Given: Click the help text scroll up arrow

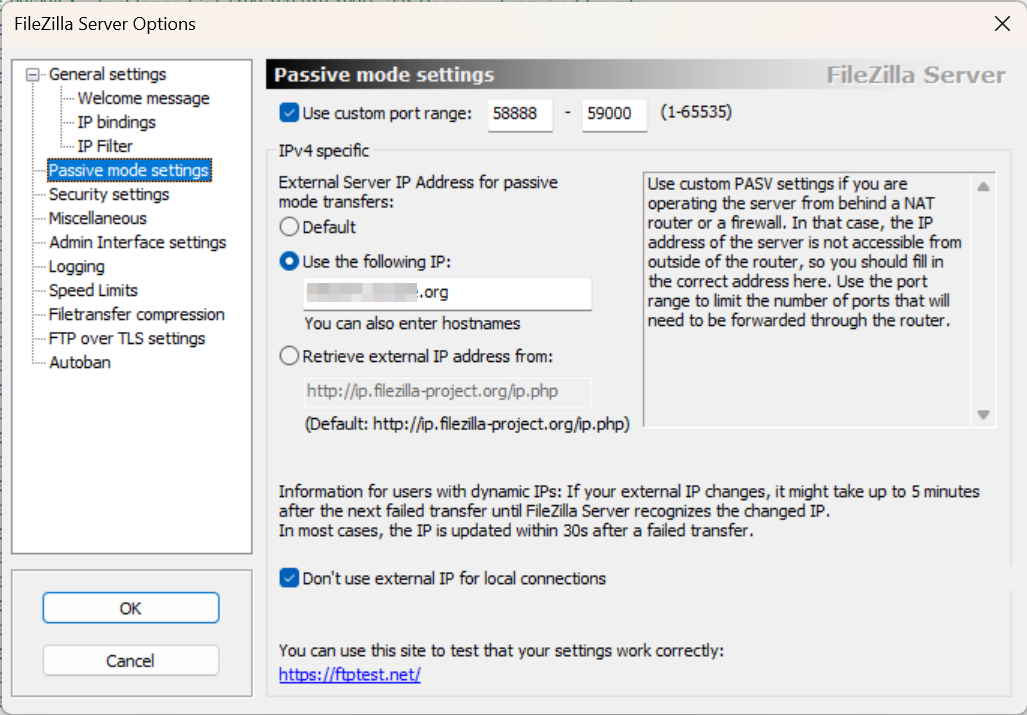Looking at the screenshot, I should pyautogui.click(x=983, y=187).
